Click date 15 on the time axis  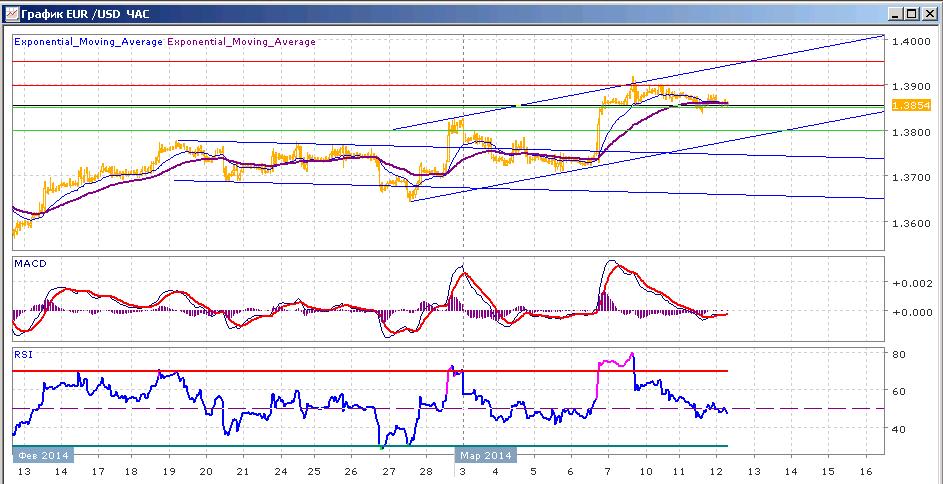(x=828, y=472)
